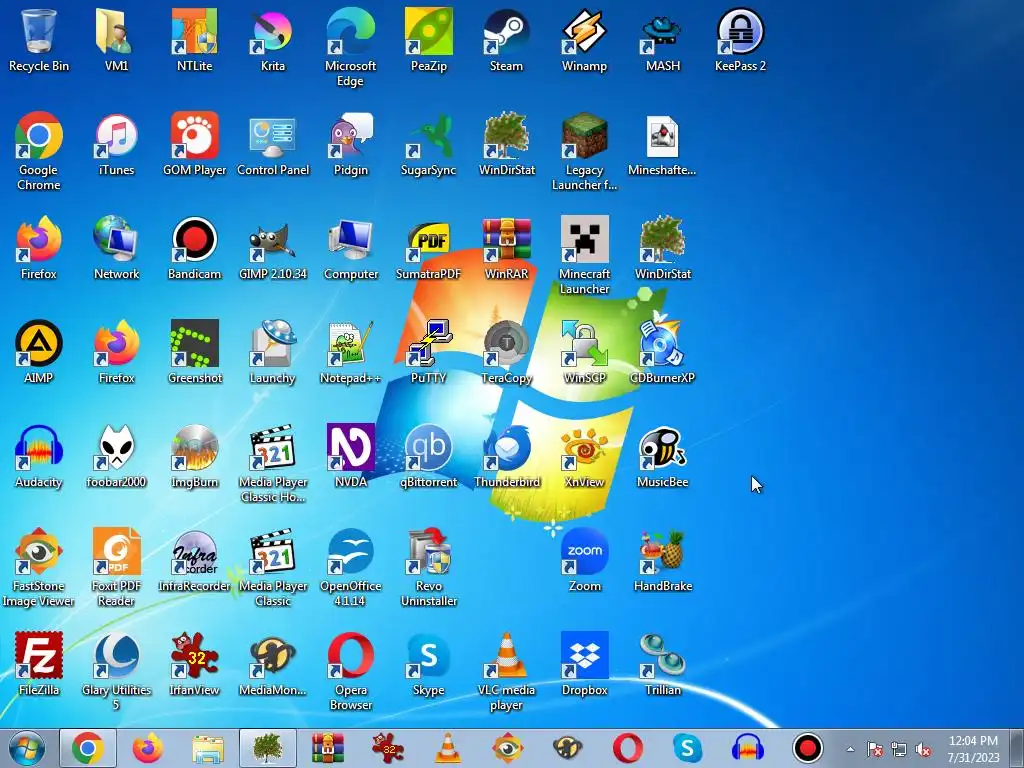Select the Legacy Launcher desktop shortcut
Screen dimensions: 1024x768
[584, 152]
